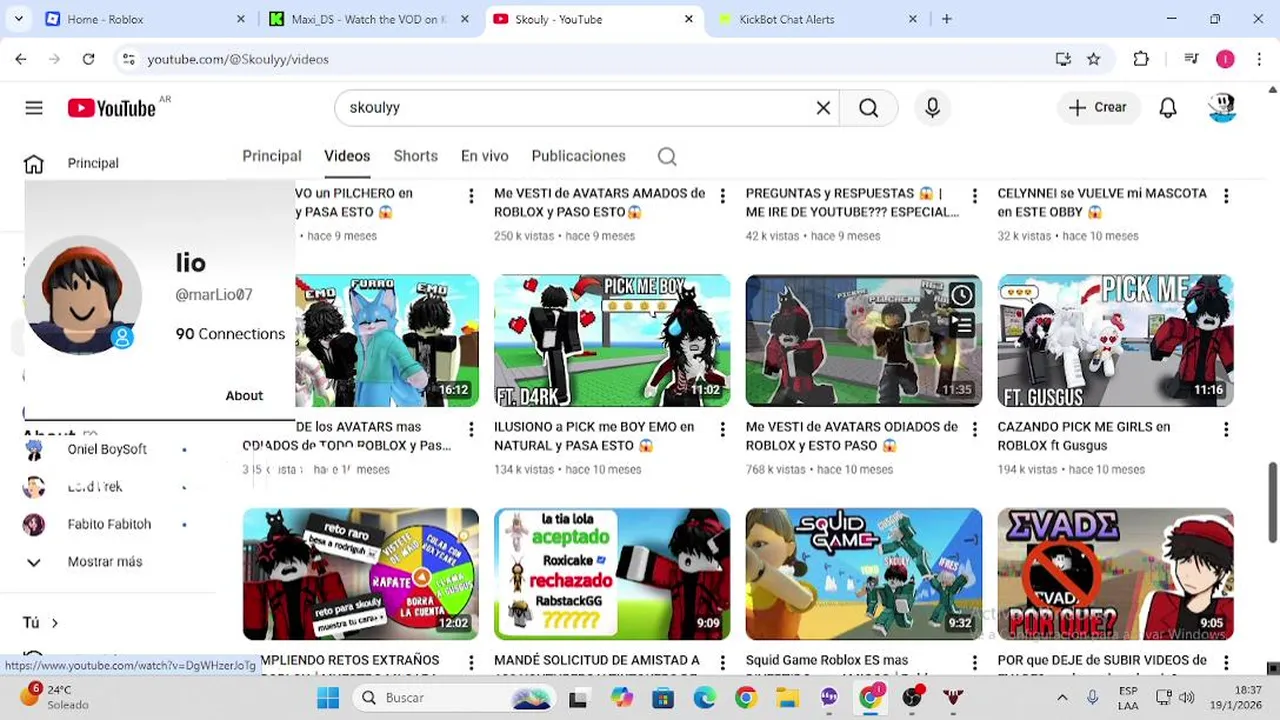Viewport: 1280px width, 720px height.
Task: Start voice search with the microphone
Action: [x=932, y=108]
